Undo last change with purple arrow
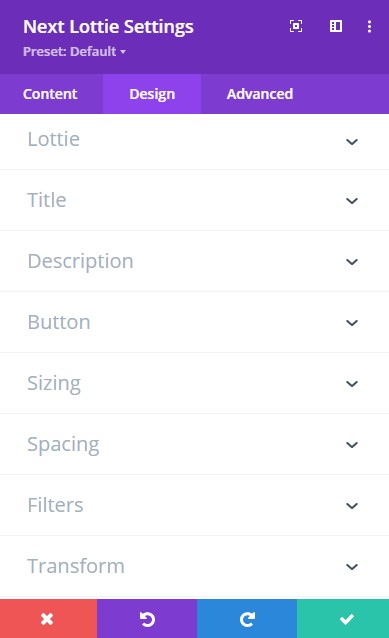Screen dimensions: 389x638 (x=147, y=619)
